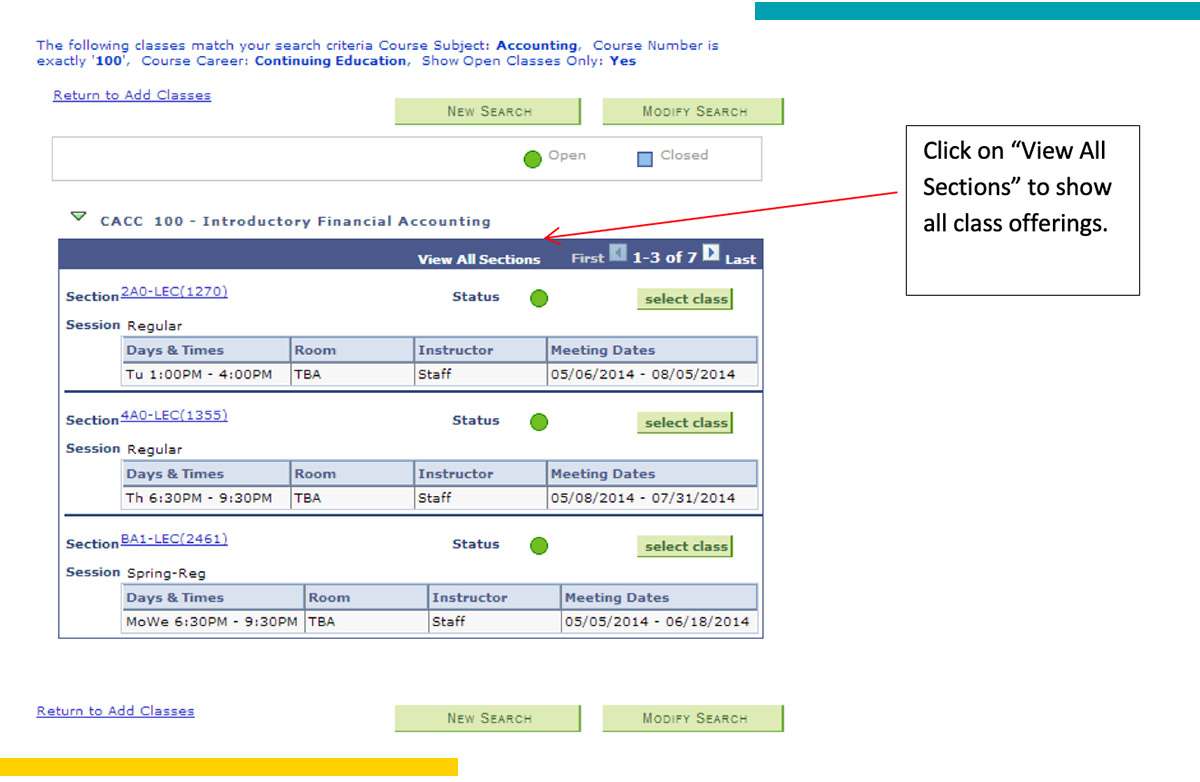Open section 2A0-LEC(1270) details
Viewport: 1200px width, 782px height.
coord(174,292)
